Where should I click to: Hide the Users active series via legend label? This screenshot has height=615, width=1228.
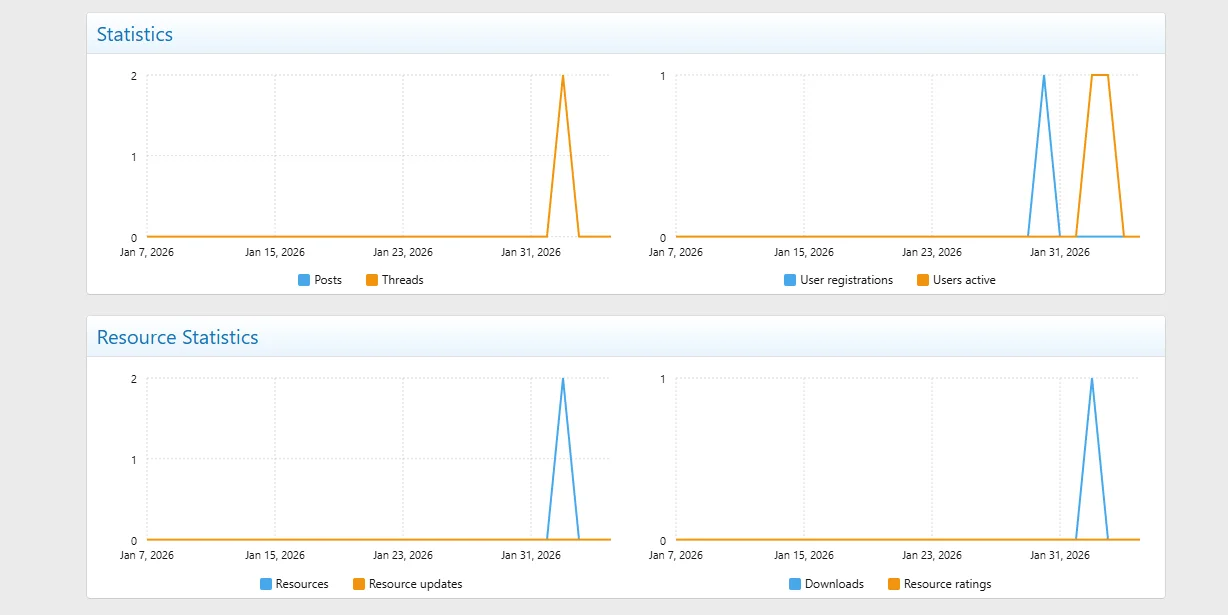coord(964,280)
